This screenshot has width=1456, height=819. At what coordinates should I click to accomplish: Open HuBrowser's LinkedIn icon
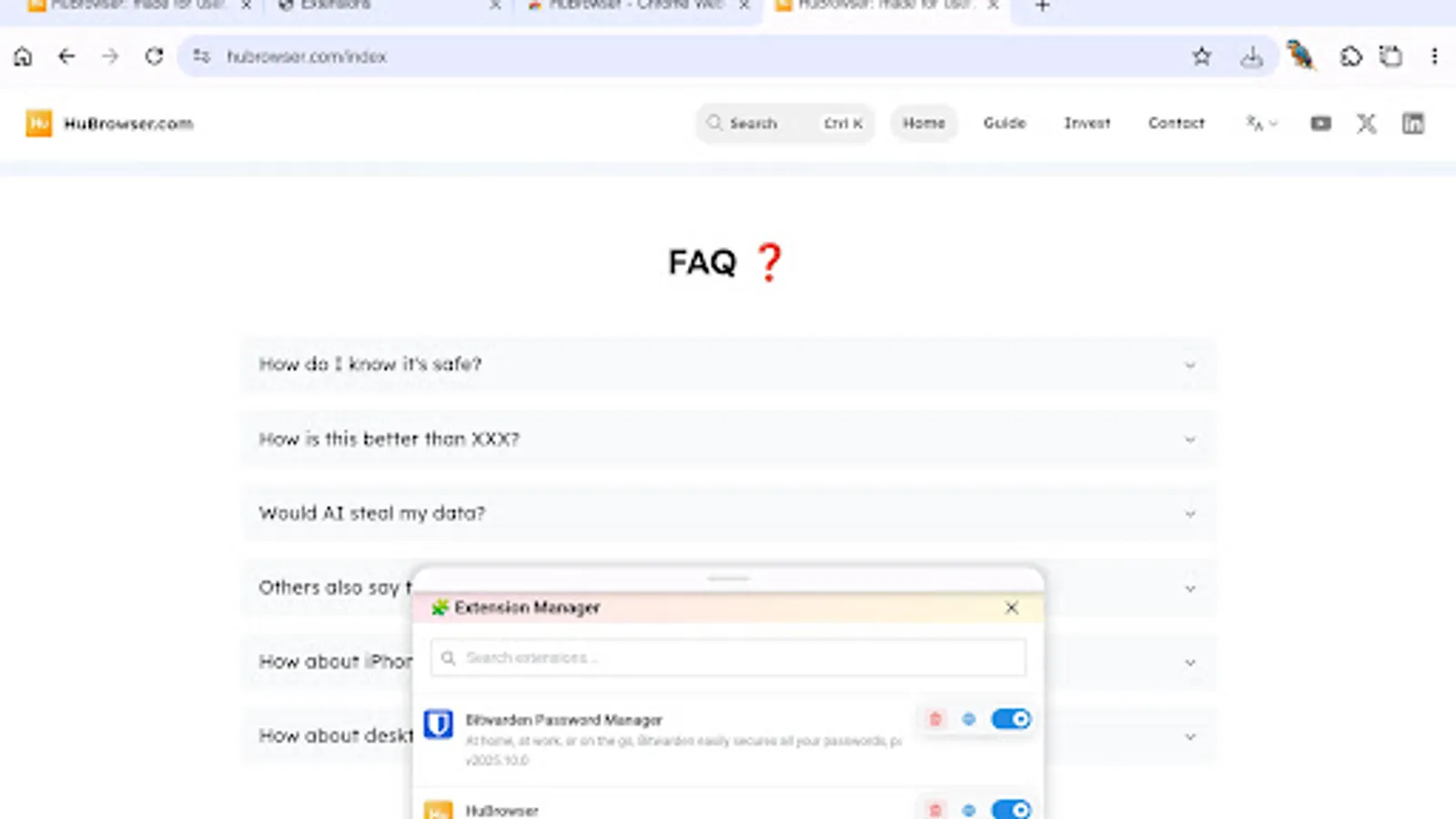1413,124
